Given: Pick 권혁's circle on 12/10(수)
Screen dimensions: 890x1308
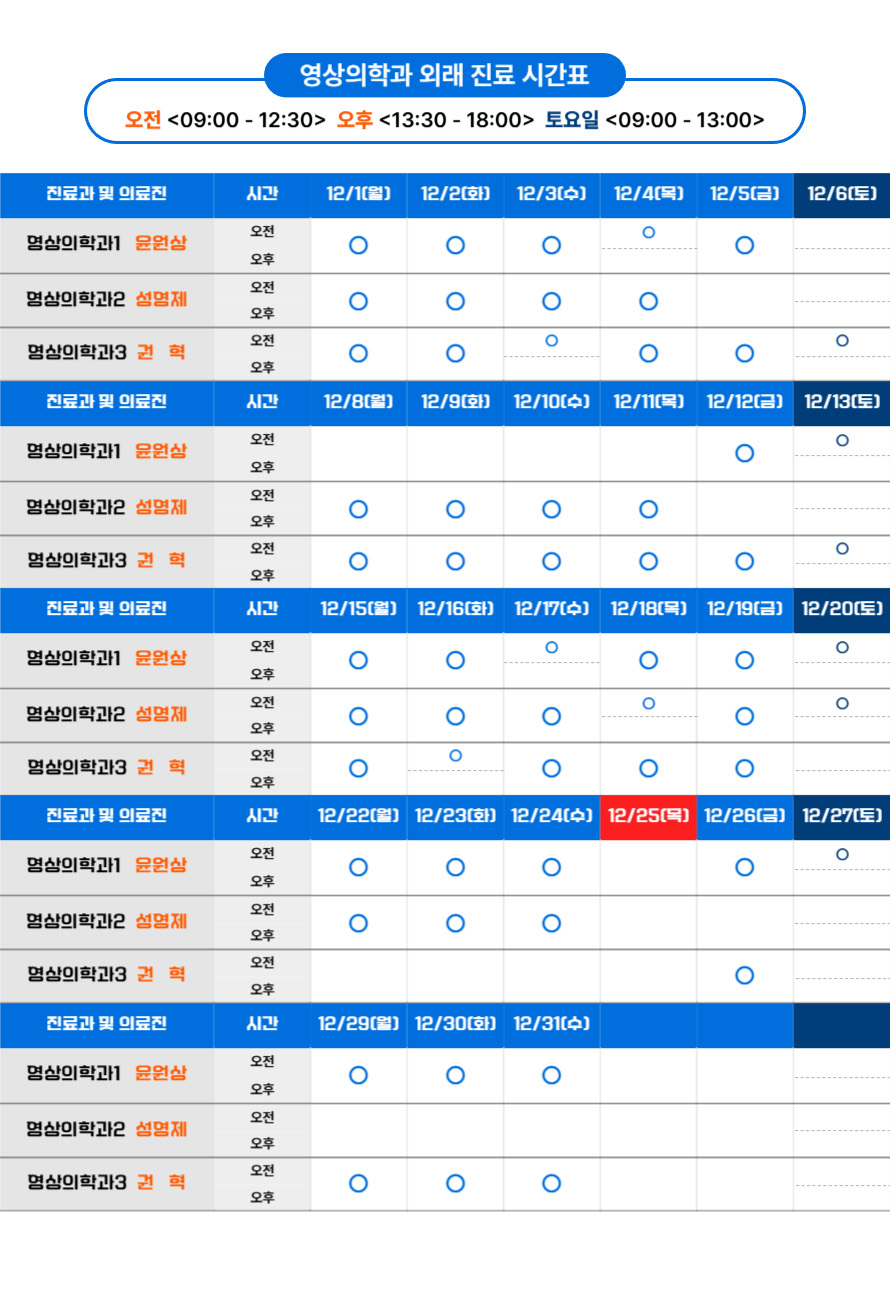Looking at the screenshot, I should coord(551,561).
